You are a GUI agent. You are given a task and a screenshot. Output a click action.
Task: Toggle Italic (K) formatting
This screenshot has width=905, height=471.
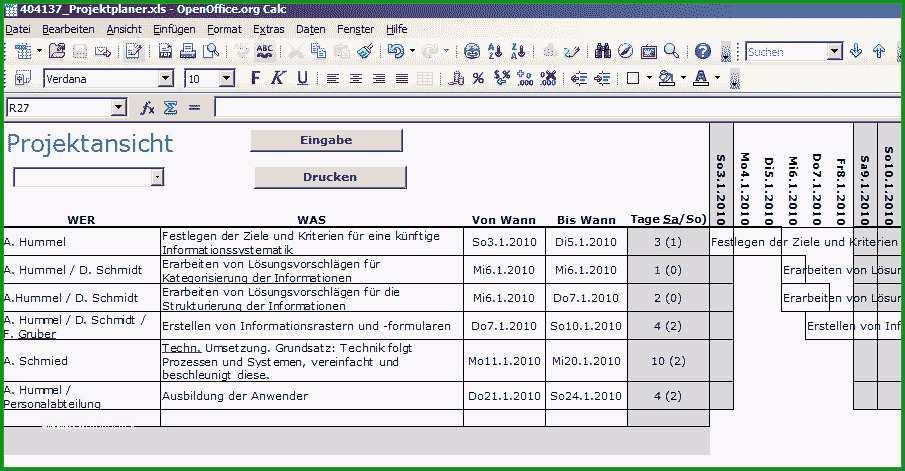(x=278, y=78)
